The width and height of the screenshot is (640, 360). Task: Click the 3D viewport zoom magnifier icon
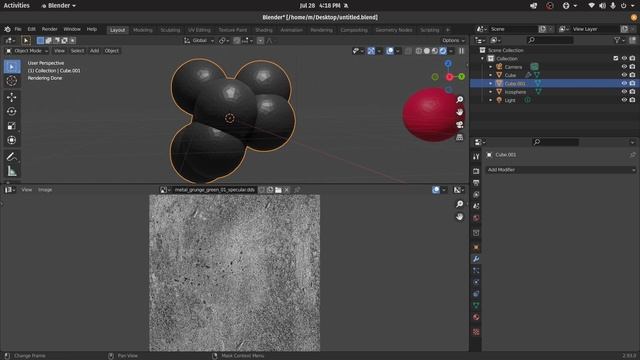coord(460,100)
